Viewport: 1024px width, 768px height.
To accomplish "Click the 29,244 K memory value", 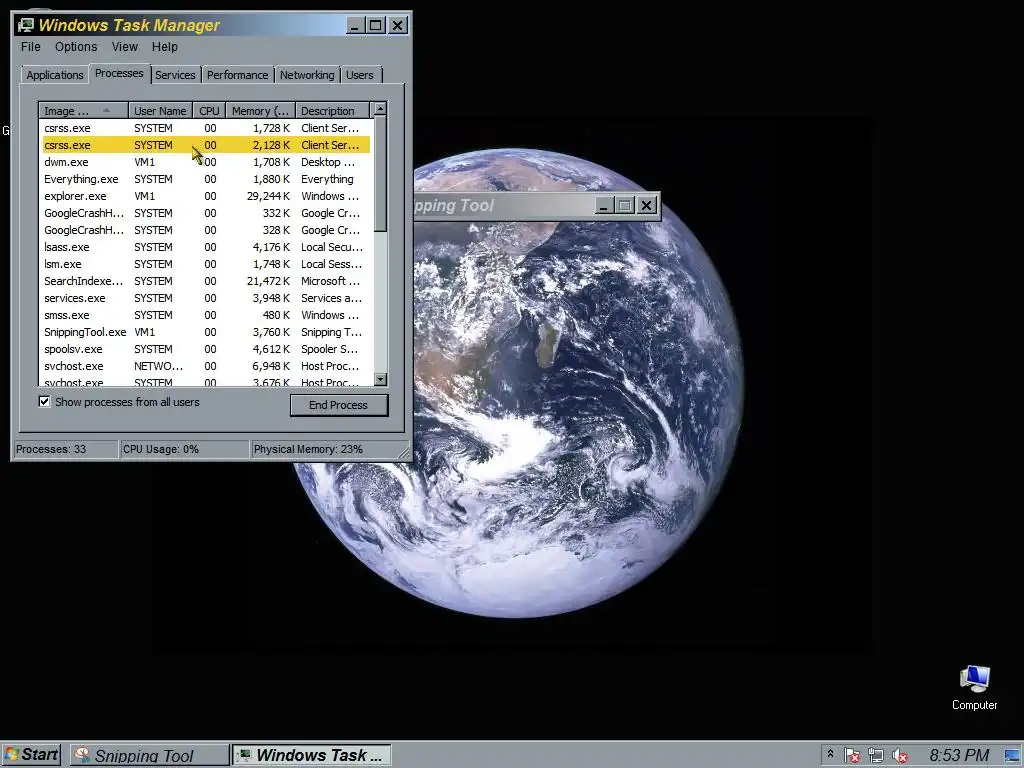I will [268, 196].
